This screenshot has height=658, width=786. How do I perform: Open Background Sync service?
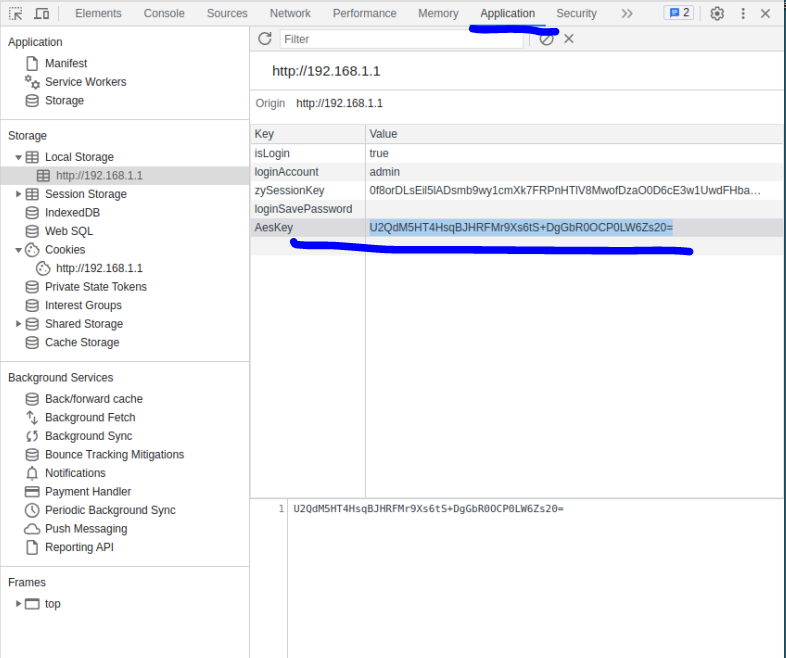(x=89, y=436)
